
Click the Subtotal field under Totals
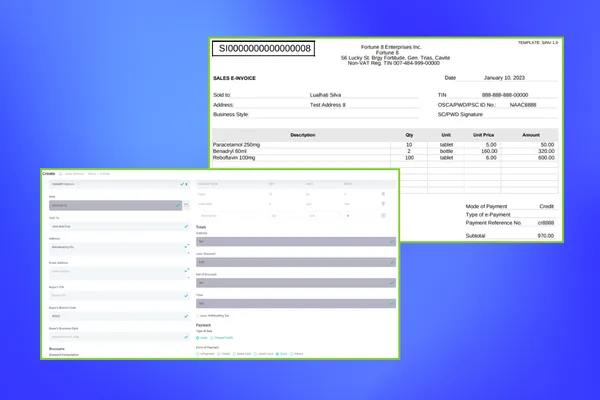[x=296, y=242]
